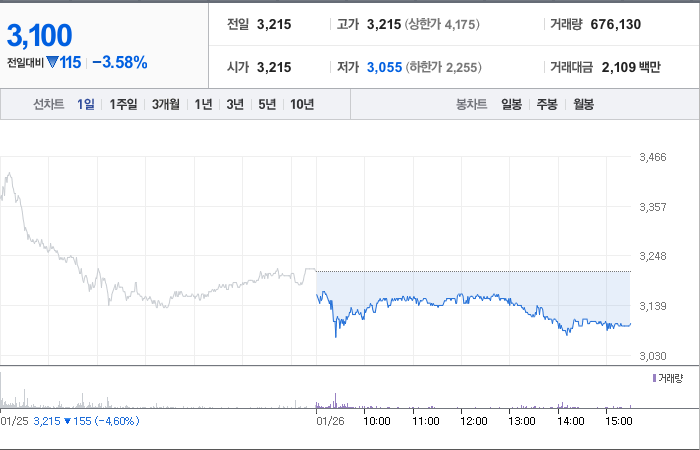Screen dimensions: 700x450
Task: Select the 1일 line chart tab
Action: tap(86, 104)
